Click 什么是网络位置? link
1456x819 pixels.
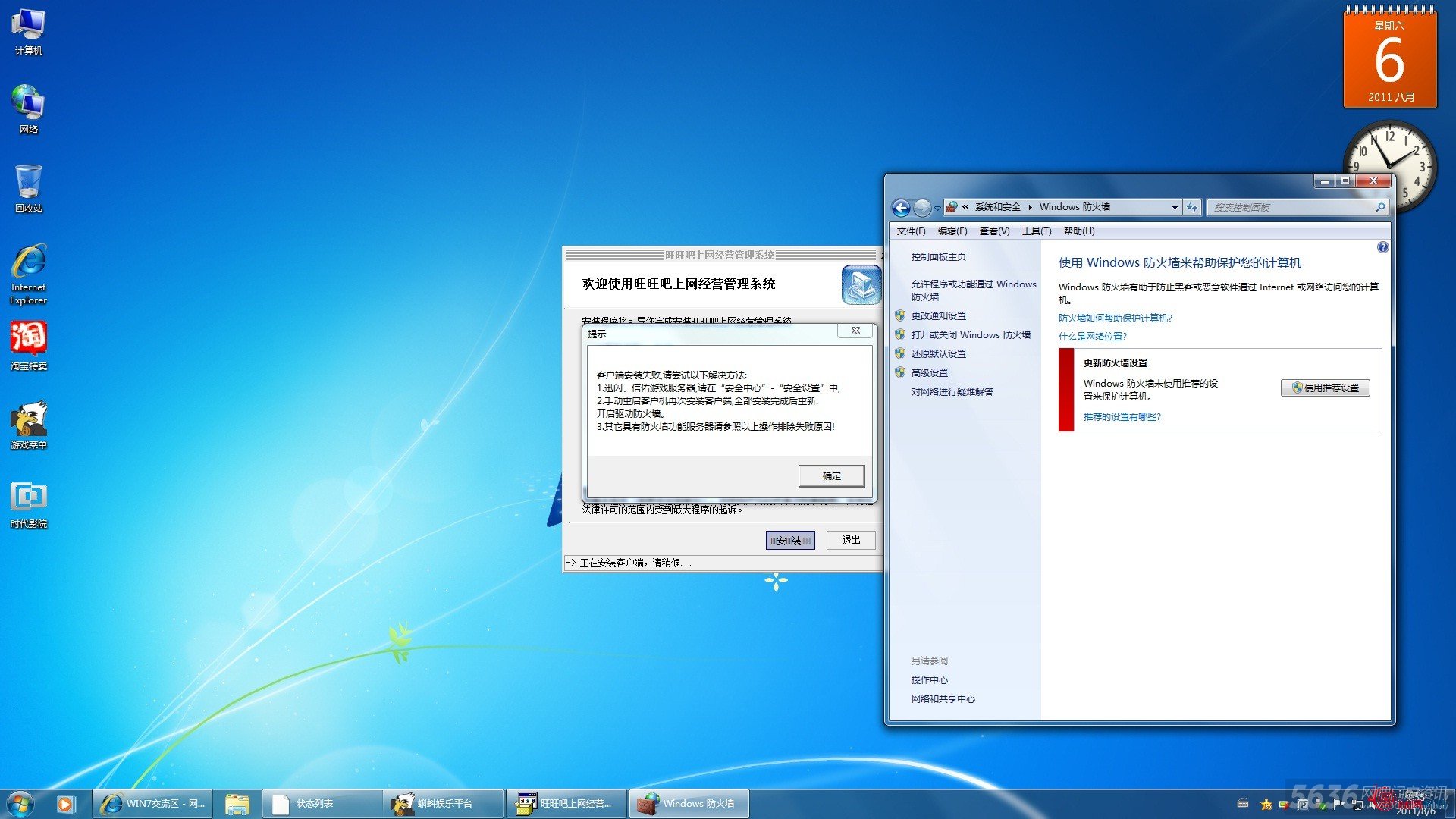[x=1092, y=337]
